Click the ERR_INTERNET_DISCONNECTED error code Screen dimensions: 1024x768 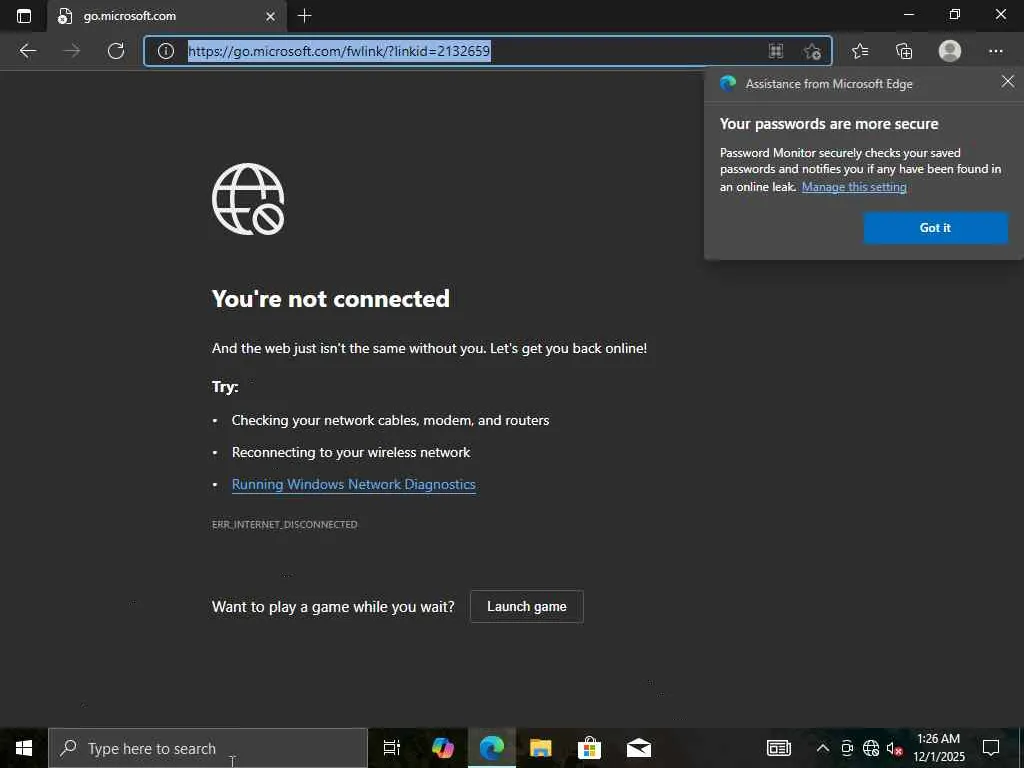pos(285,524)
